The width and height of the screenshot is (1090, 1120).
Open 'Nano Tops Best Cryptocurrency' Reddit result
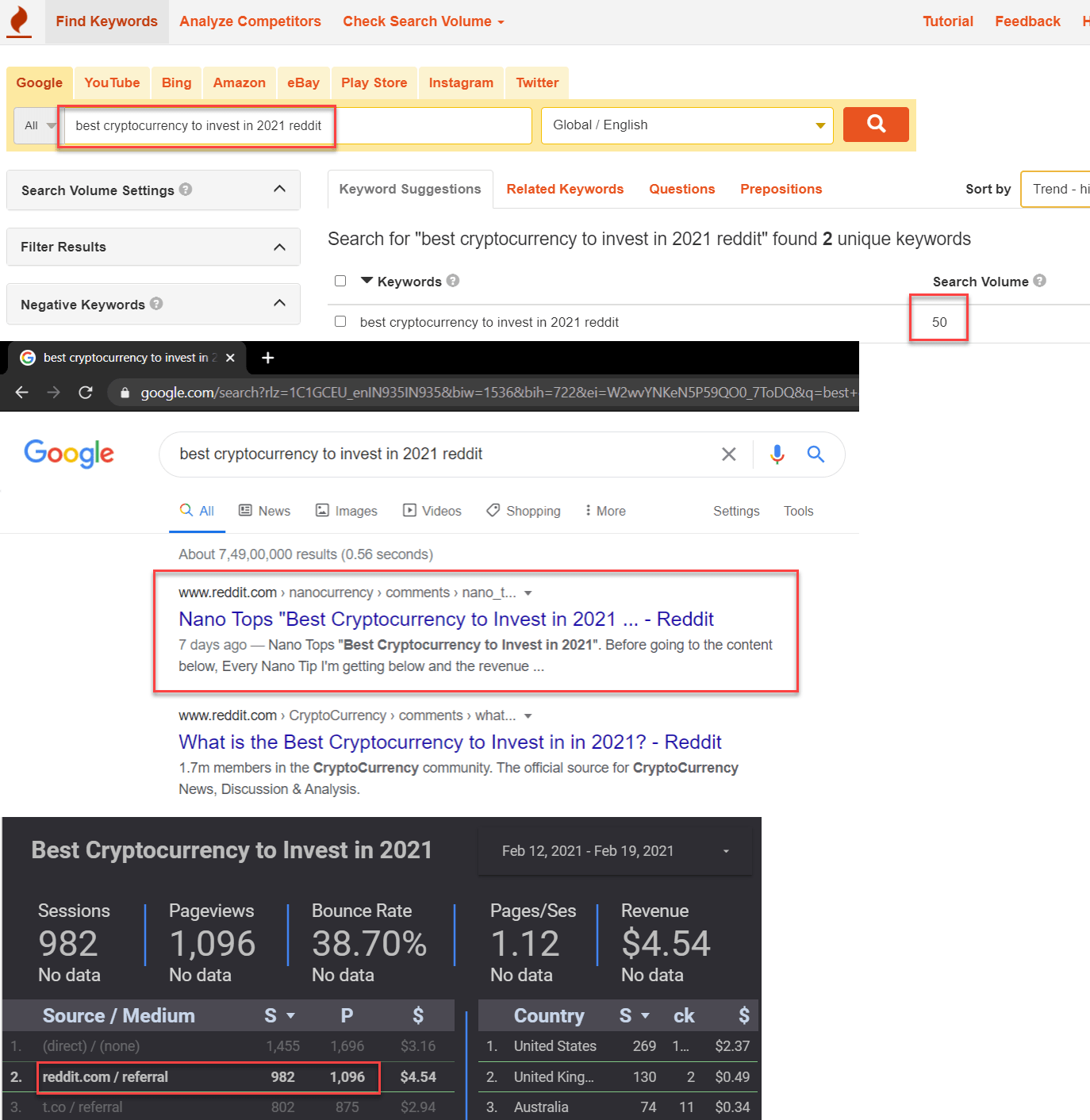click(446, 619)
